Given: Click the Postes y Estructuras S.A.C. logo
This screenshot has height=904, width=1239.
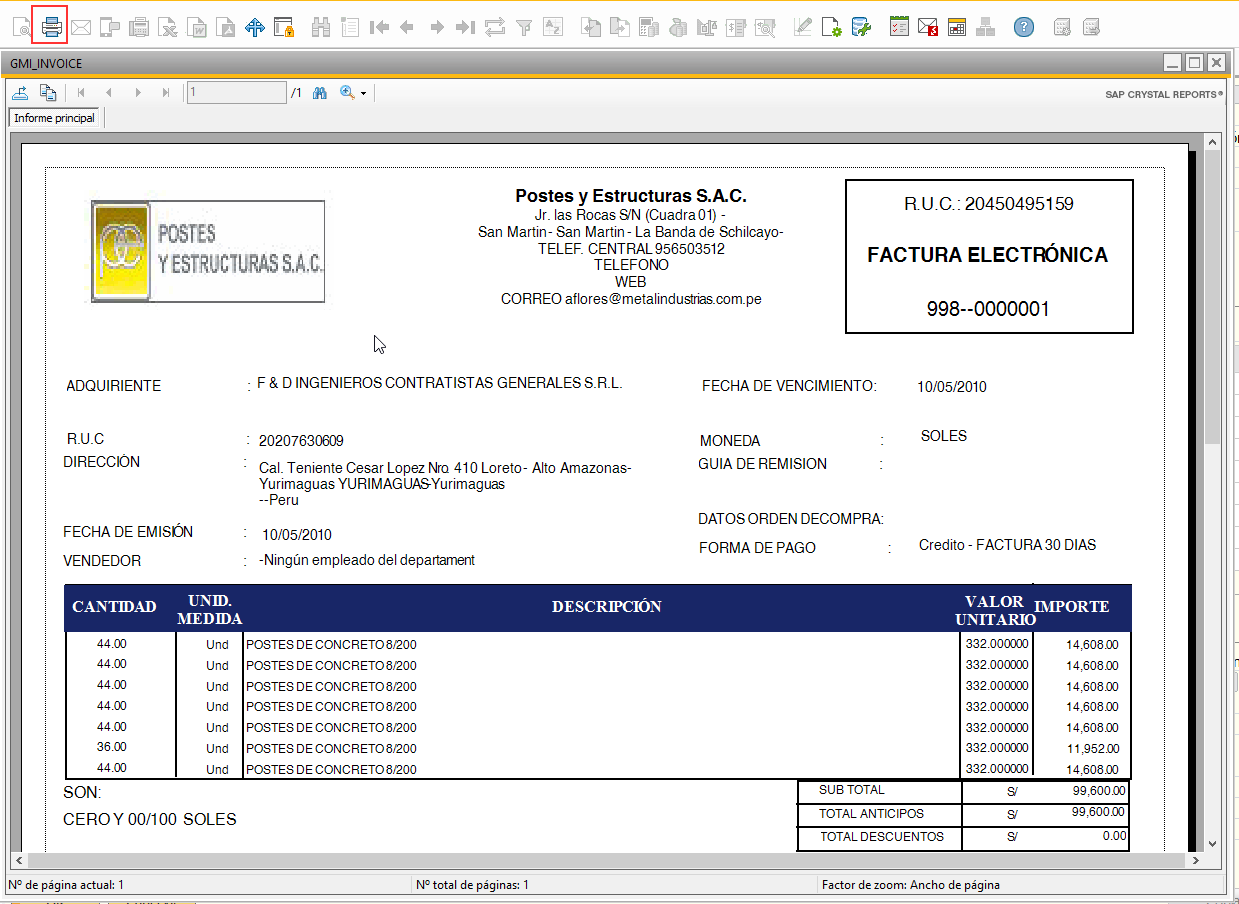Looking at the screenshot, I should click(x=208, y=251).
